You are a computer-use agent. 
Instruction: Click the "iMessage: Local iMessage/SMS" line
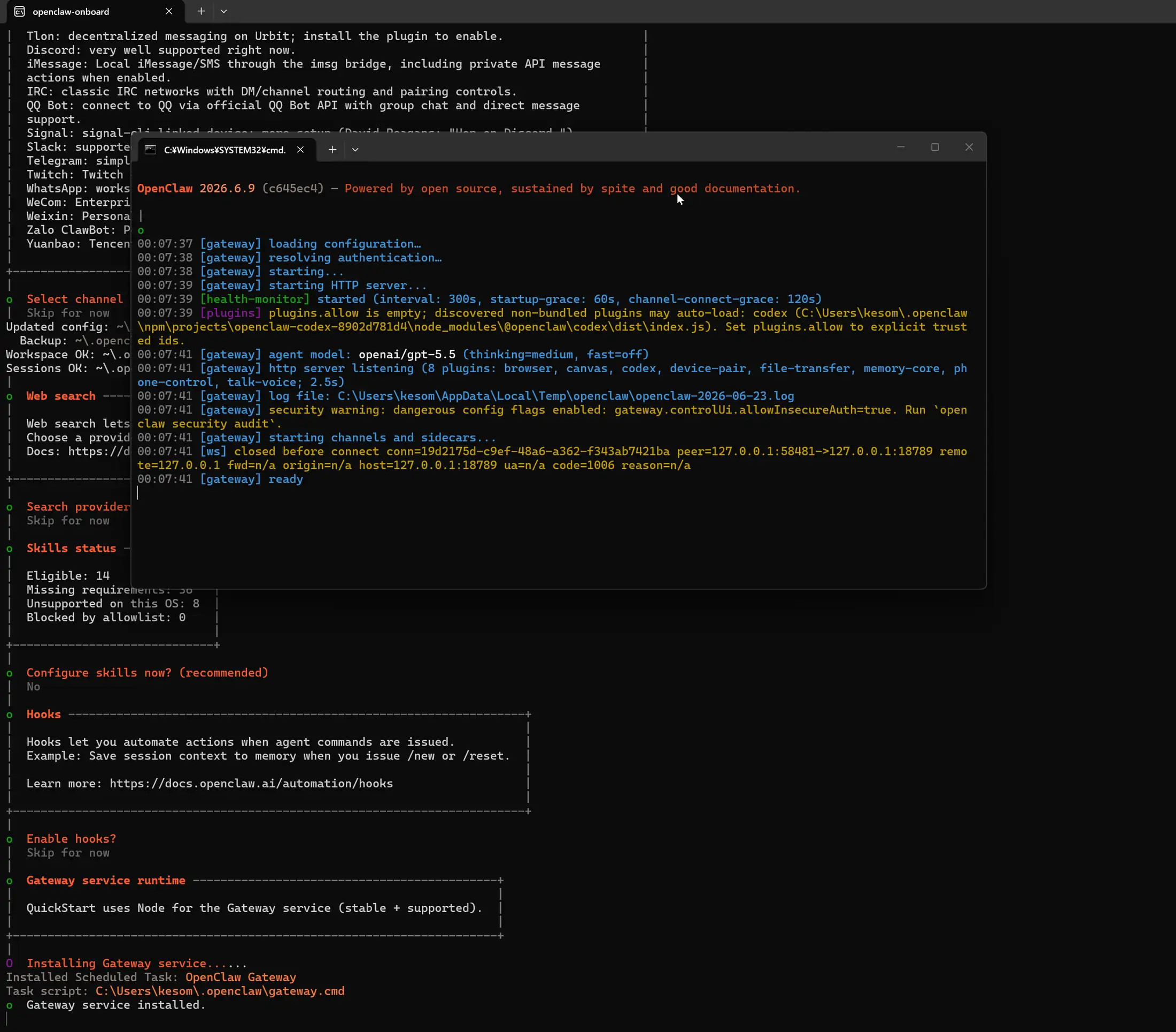point(314,64)
